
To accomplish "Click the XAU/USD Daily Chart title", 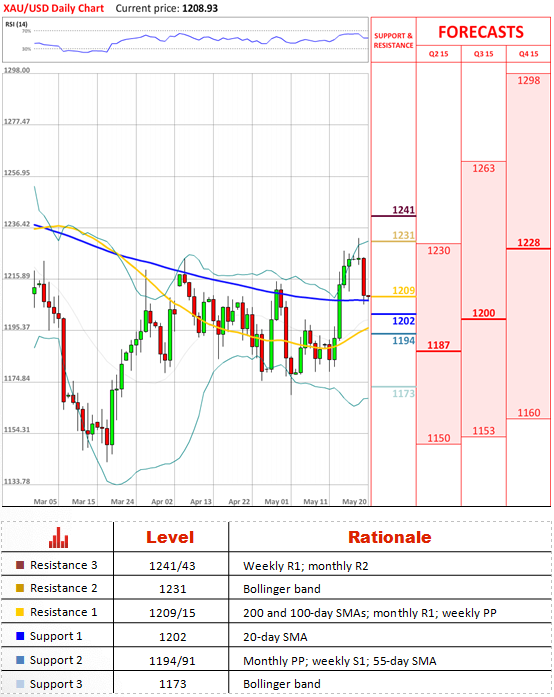I will pos(53,8).
